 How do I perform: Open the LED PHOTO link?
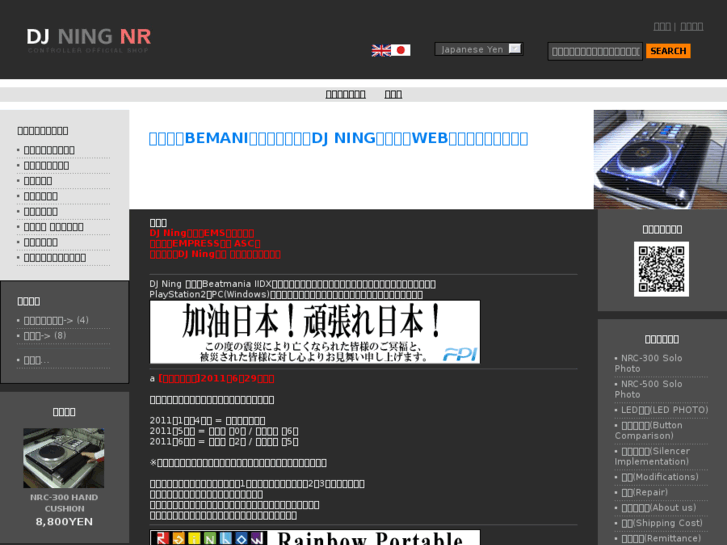(664, 410)
